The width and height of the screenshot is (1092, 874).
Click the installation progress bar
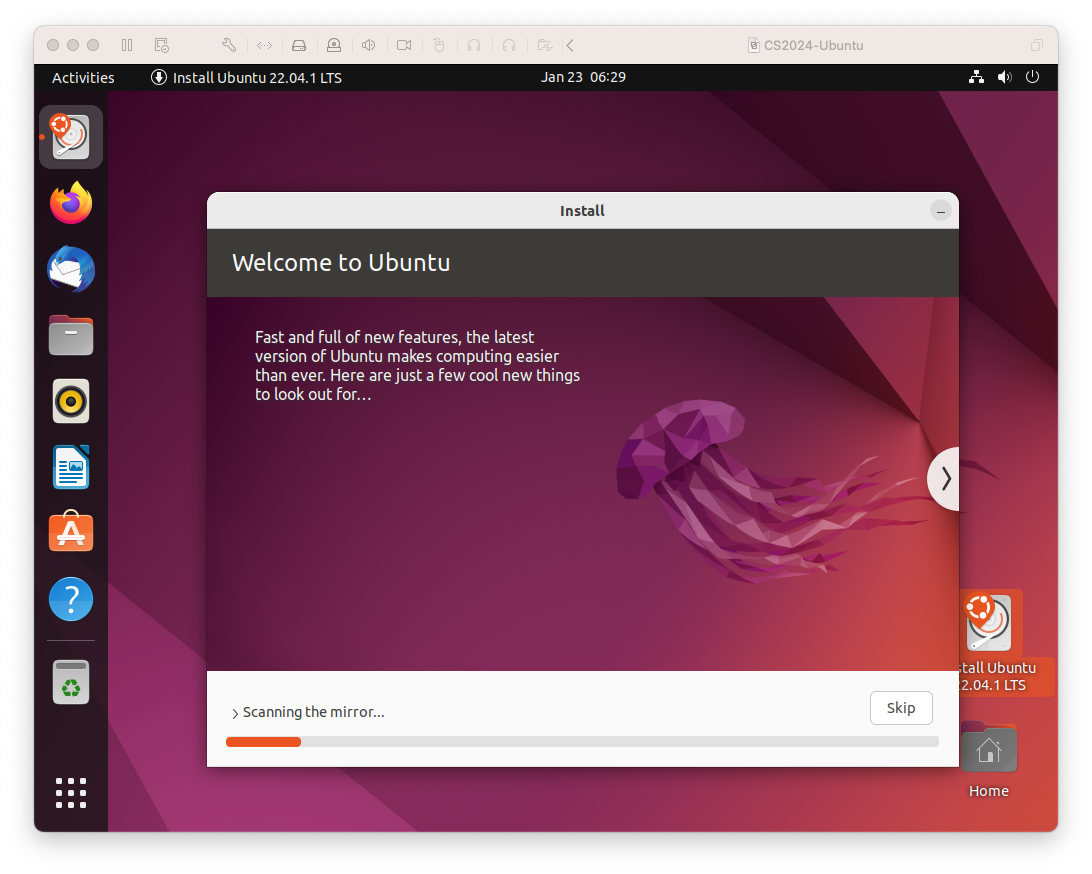(582, 742)
